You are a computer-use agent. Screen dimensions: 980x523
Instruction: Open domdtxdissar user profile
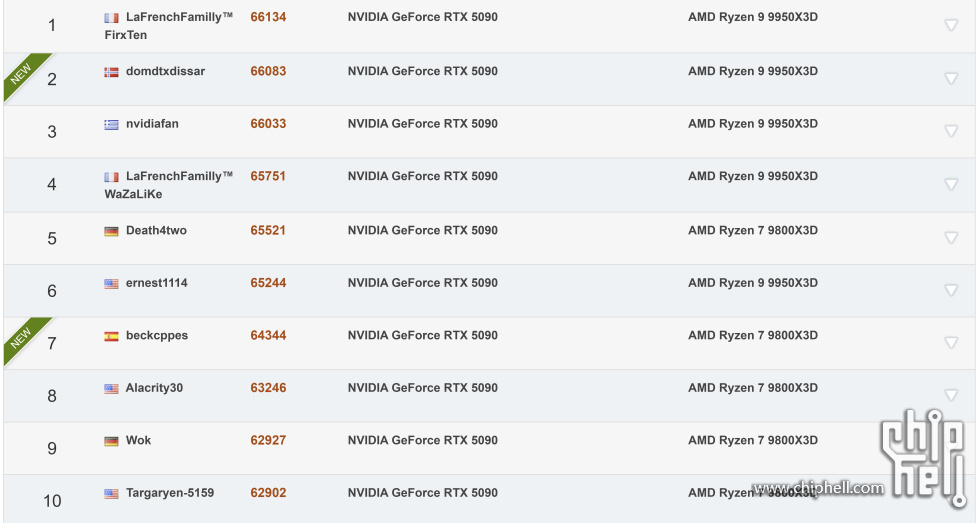coord(166,71)
